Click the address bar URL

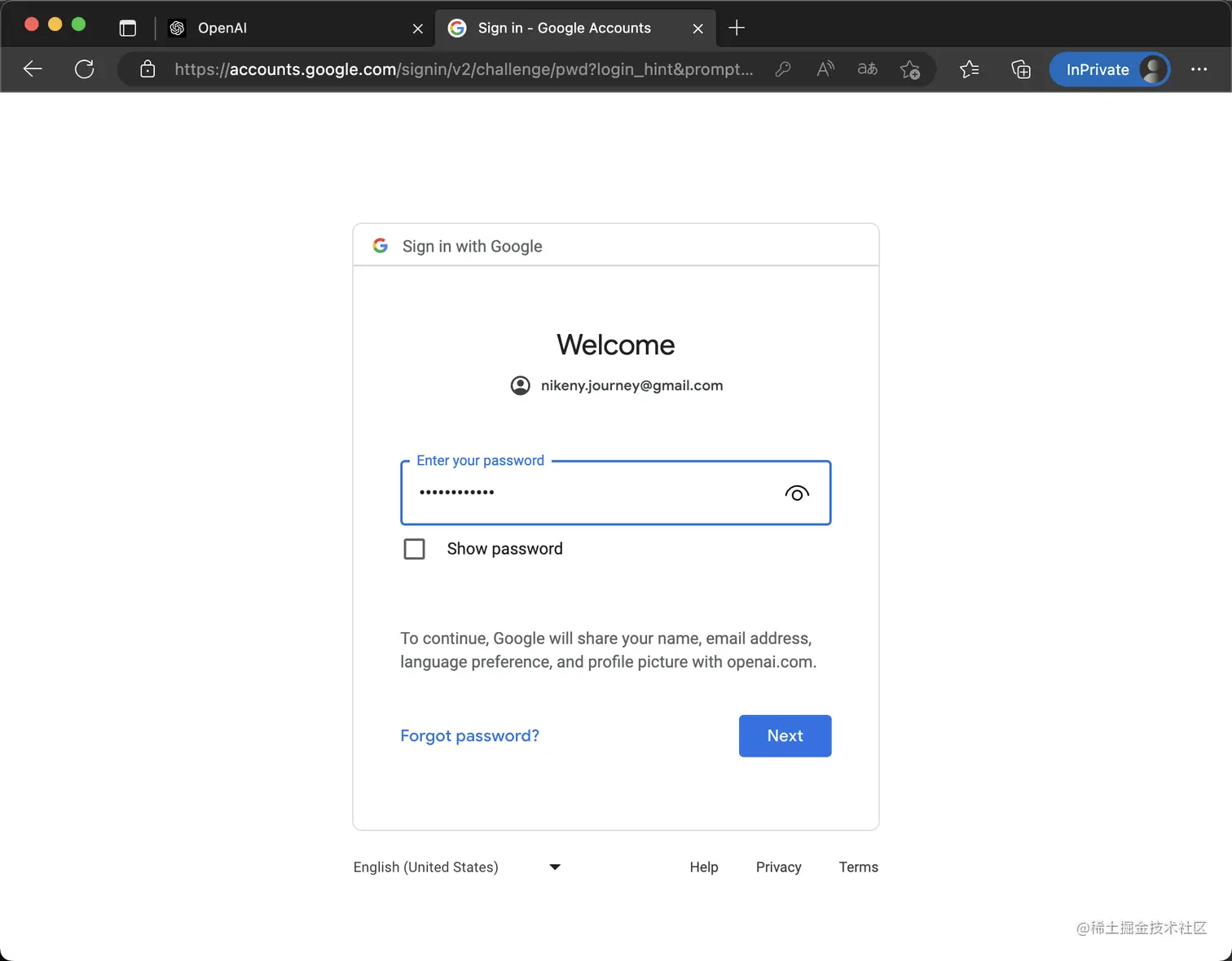(464, 69)
